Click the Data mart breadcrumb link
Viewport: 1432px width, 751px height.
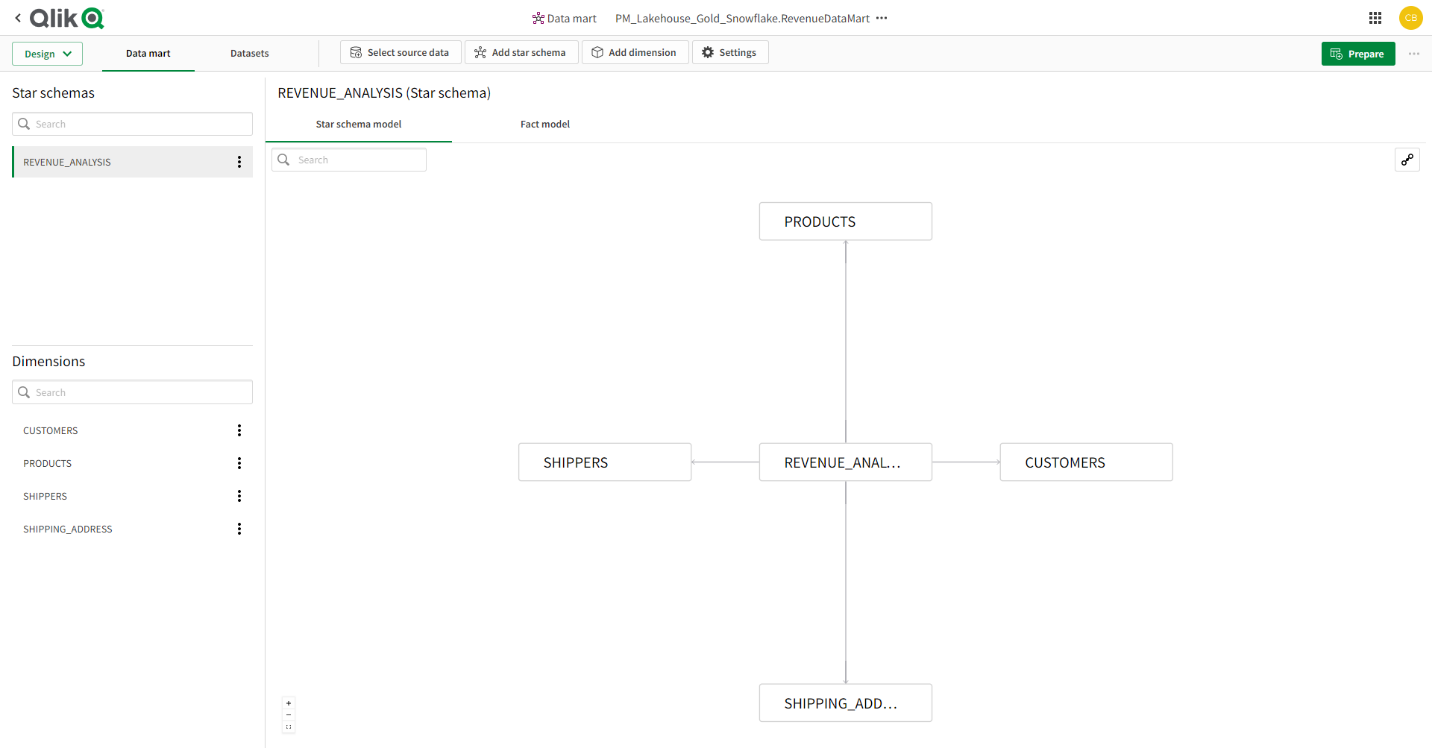pos(565,17)
